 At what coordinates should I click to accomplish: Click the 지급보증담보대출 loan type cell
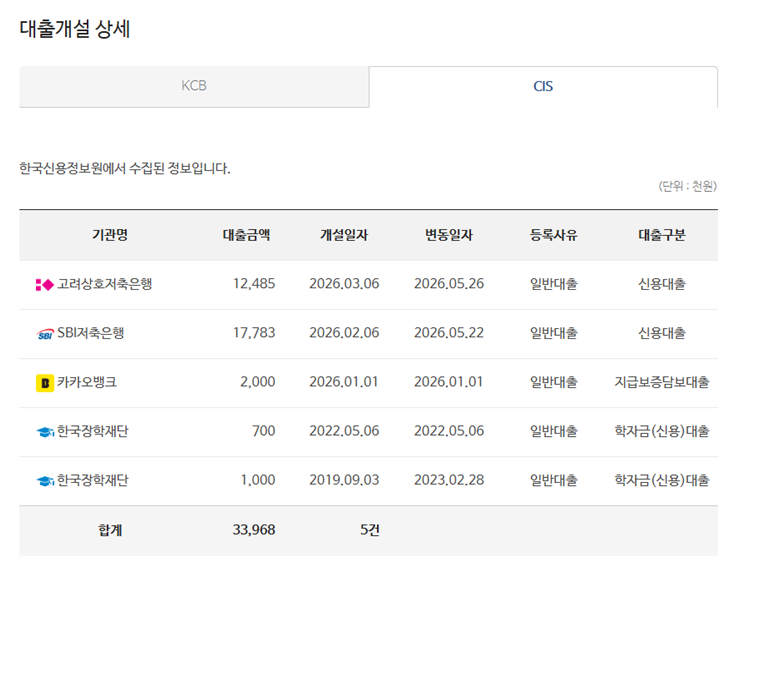point(662,382)
